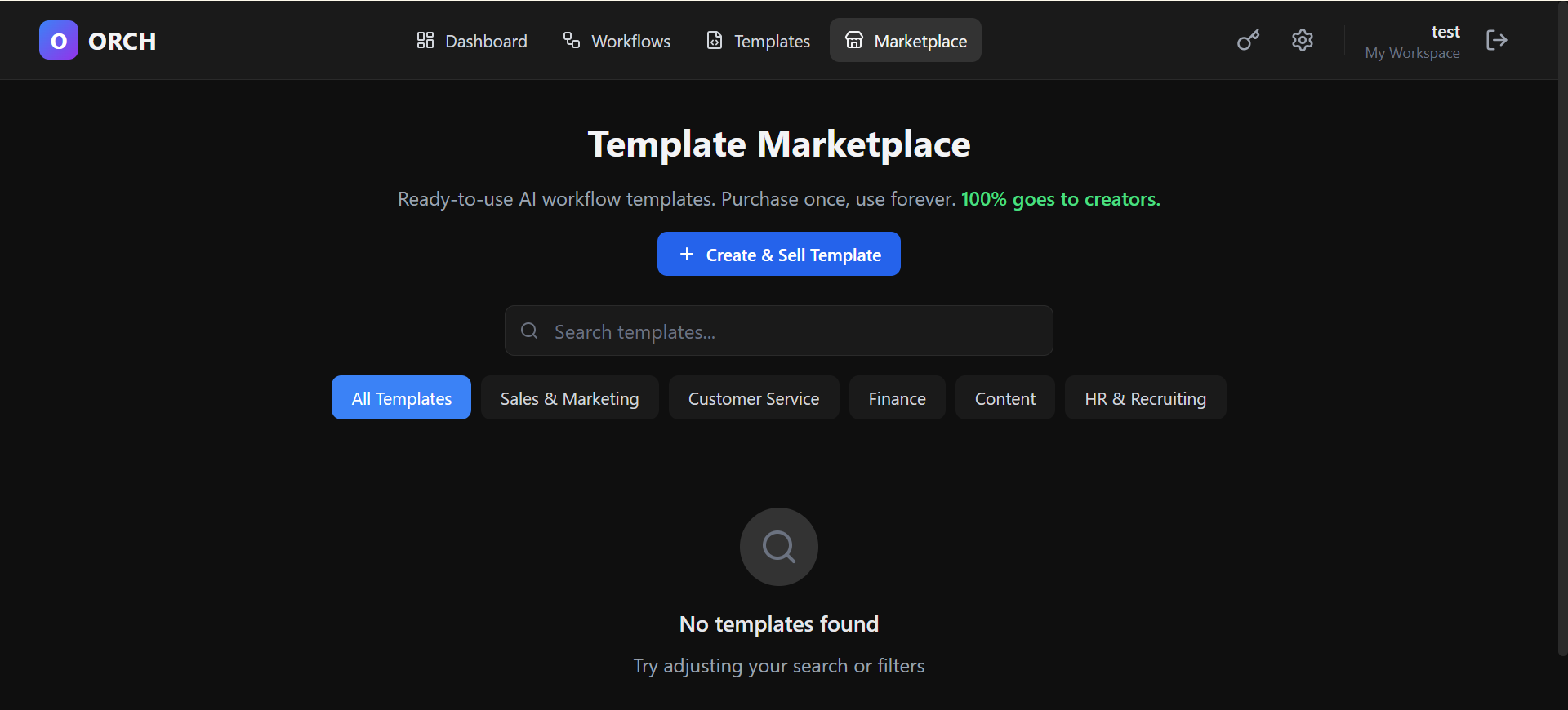Open the Templates nav item

pyautogui.click(x=758, y=40)
